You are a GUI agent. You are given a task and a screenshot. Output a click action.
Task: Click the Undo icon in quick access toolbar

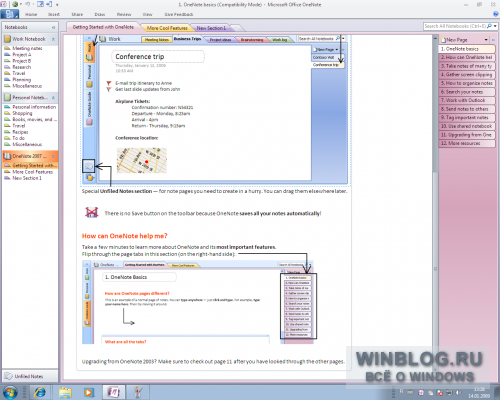pyautogui.click(x=28, y=4)
